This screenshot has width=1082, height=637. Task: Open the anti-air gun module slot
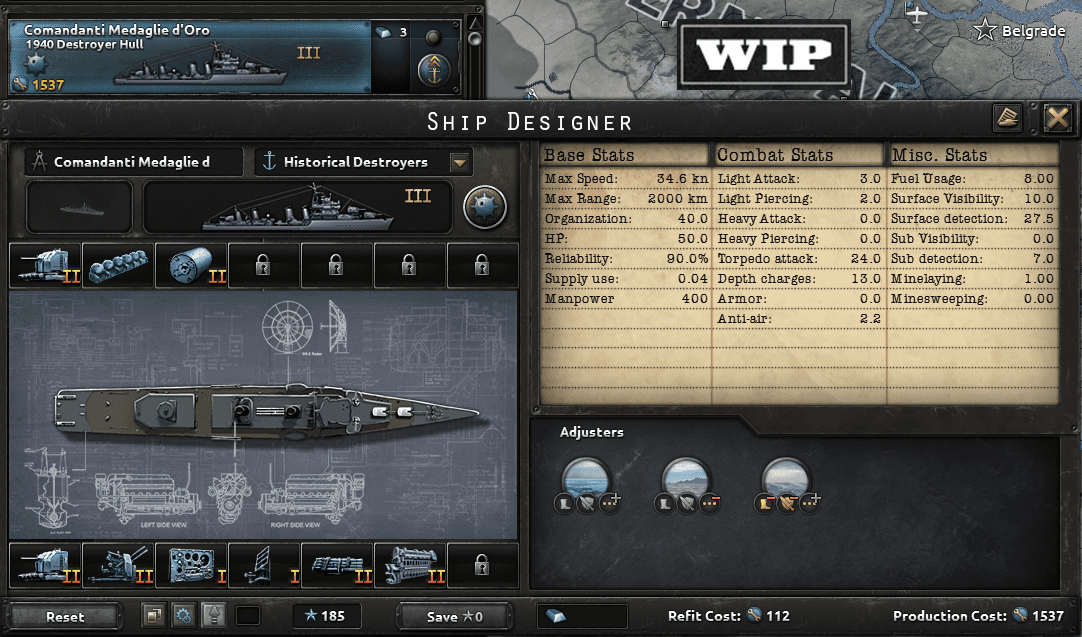pyautogui.click(x=118, y=565)
